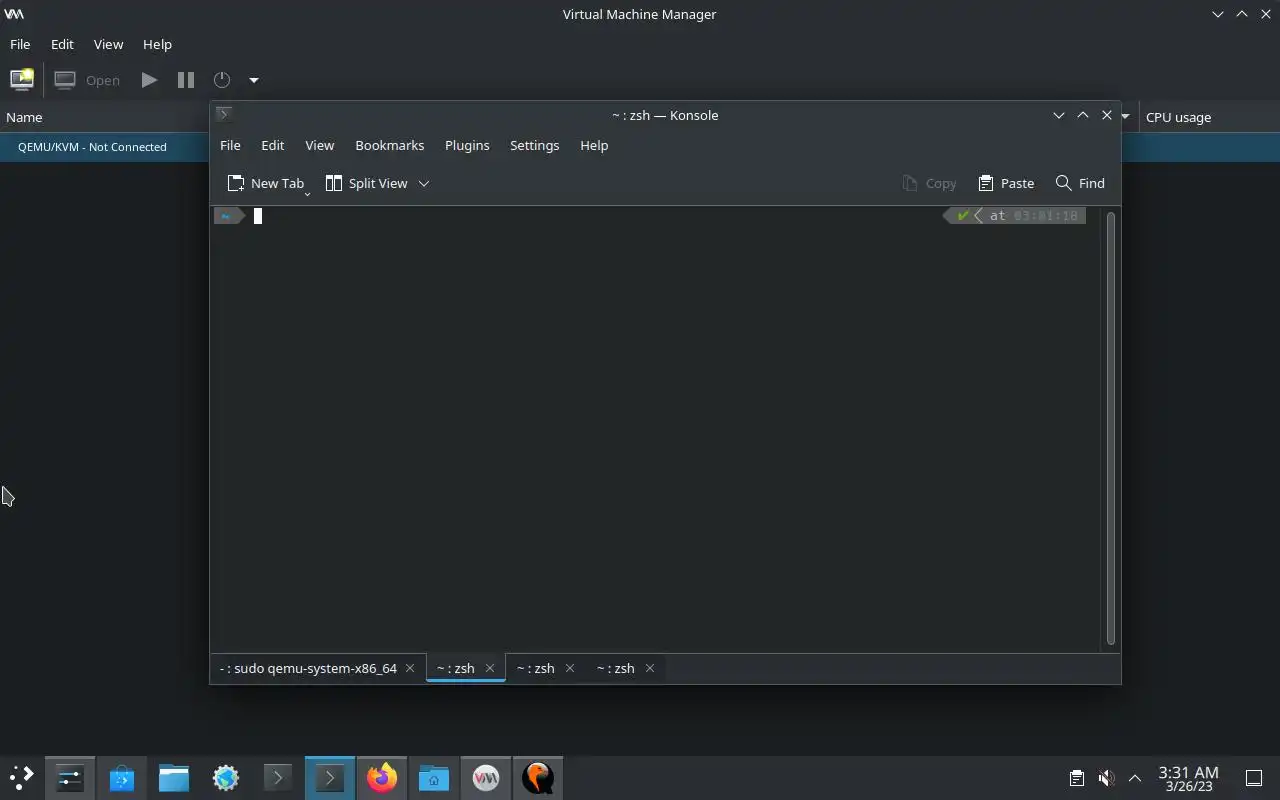Open the Virtual Machine Manager Help menu

tap(157, 44)
